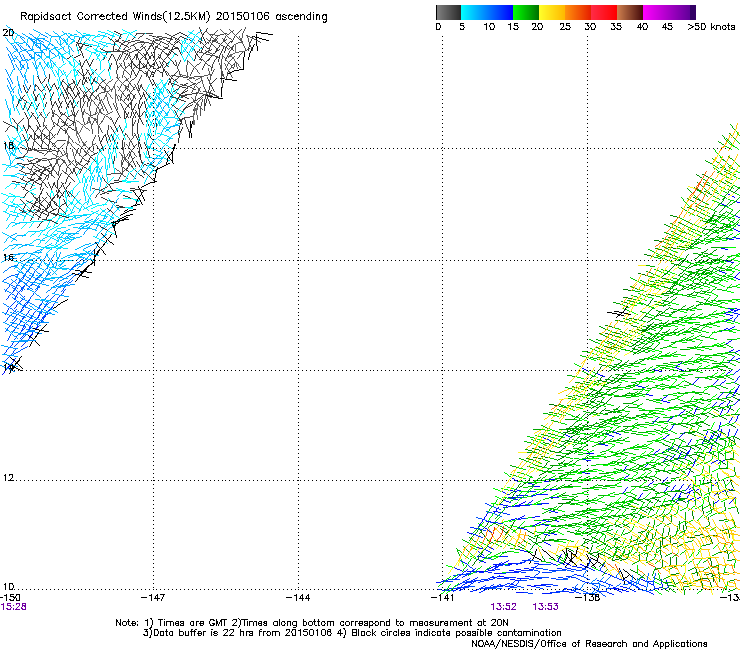Click the green 15-20 knots legend segment

click(x=525, y=12)
